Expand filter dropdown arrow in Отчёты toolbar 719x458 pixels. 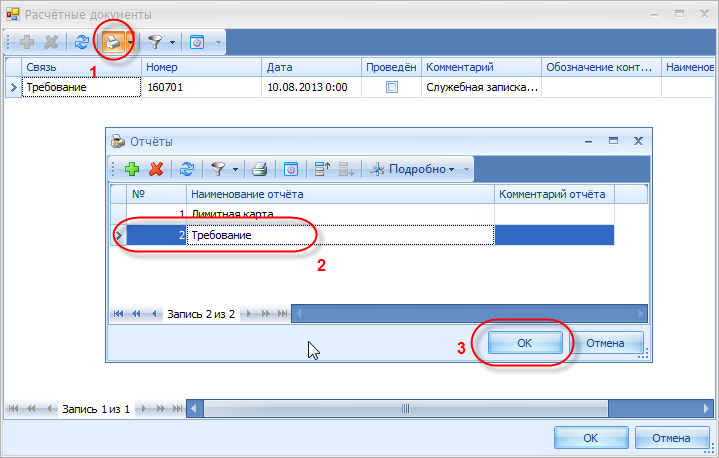tap(235, 169)
